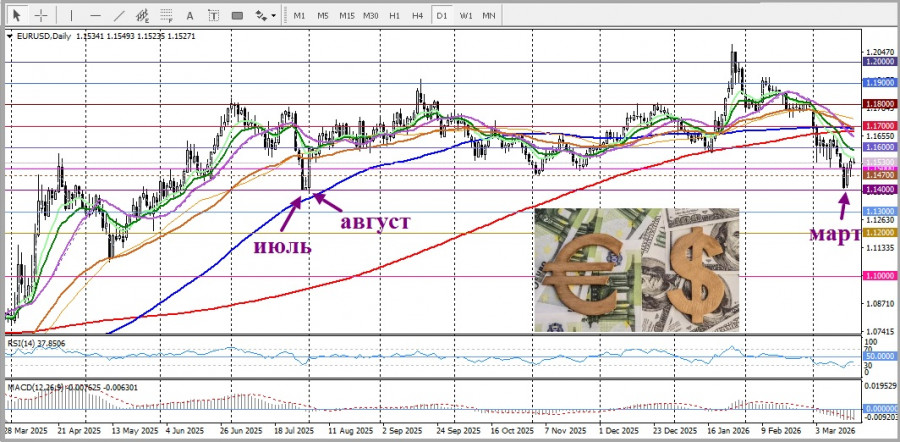Click the euro and dollar image
900x442 pixels.
(637, 270)
